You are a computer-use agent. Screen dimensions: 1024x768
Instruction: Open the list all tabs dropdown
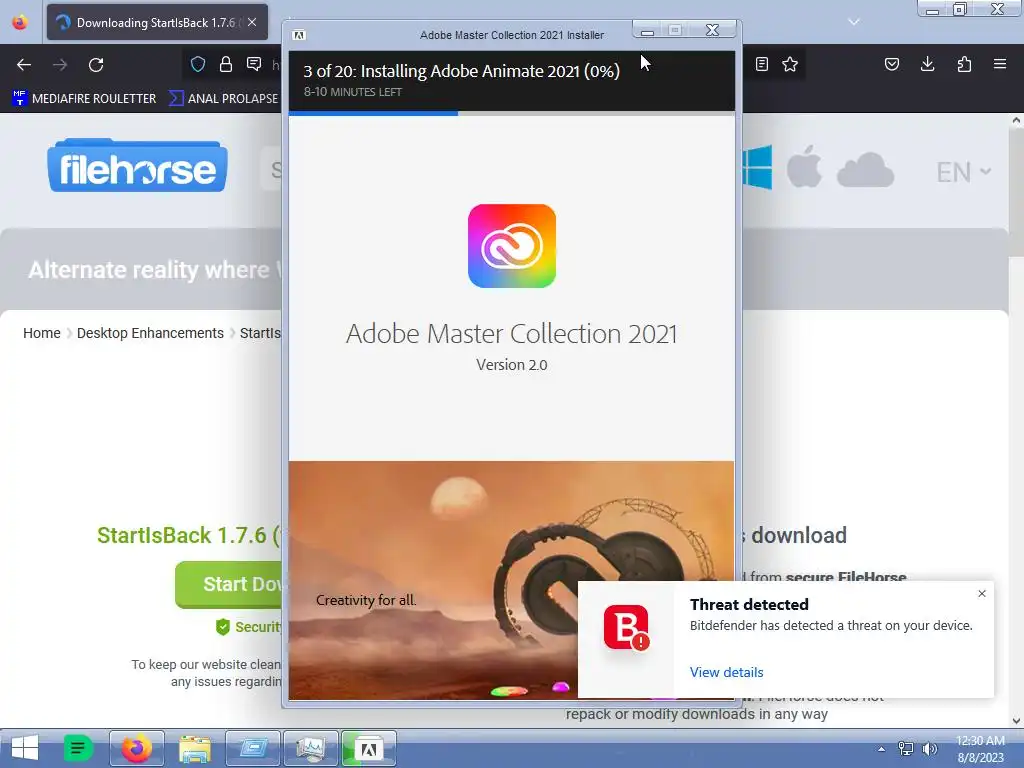[854, 22]
